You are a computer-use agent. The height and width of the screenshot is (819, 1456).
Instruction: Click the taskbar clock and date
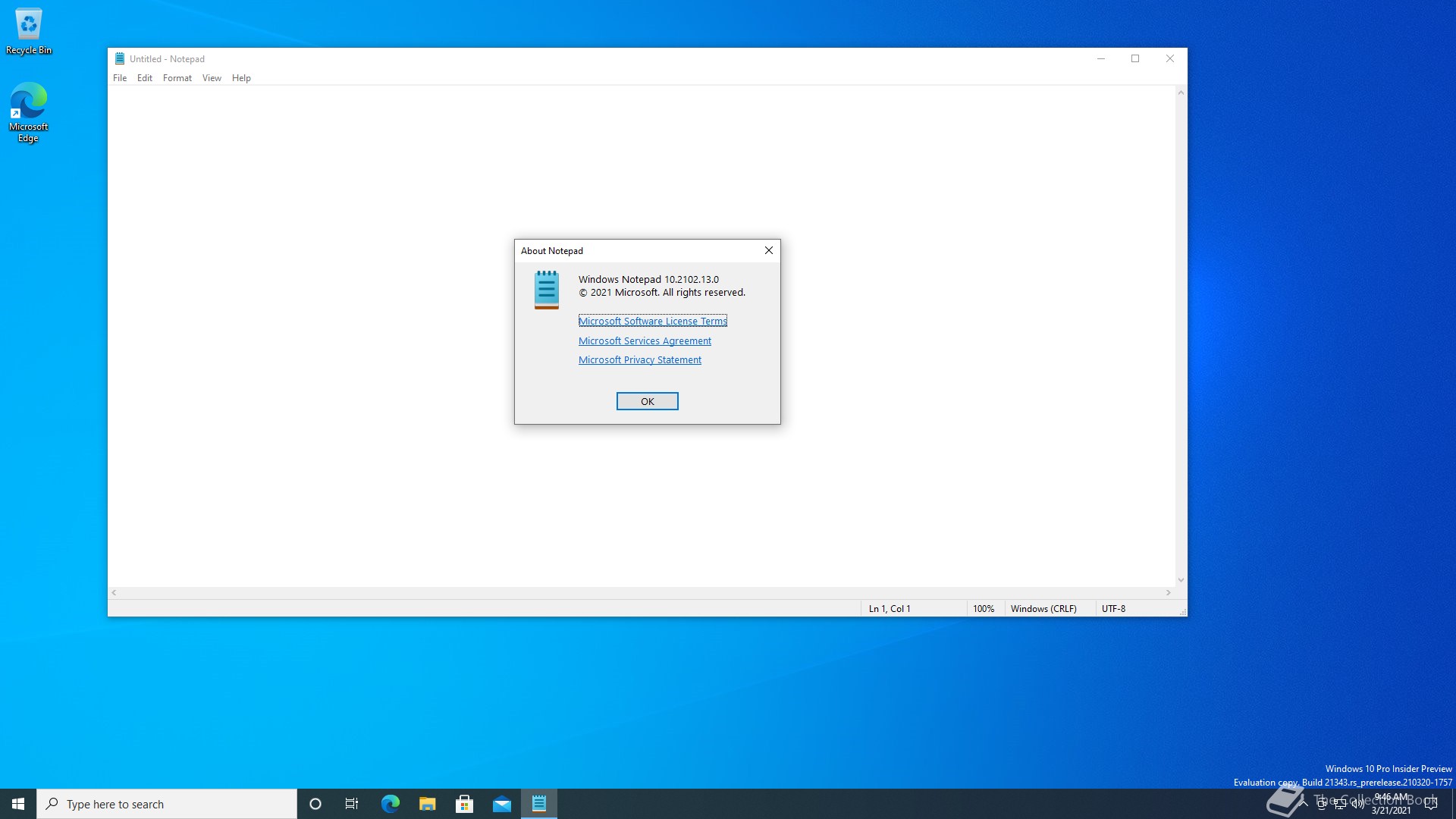pyautogui.click(x=1391, y=804)
